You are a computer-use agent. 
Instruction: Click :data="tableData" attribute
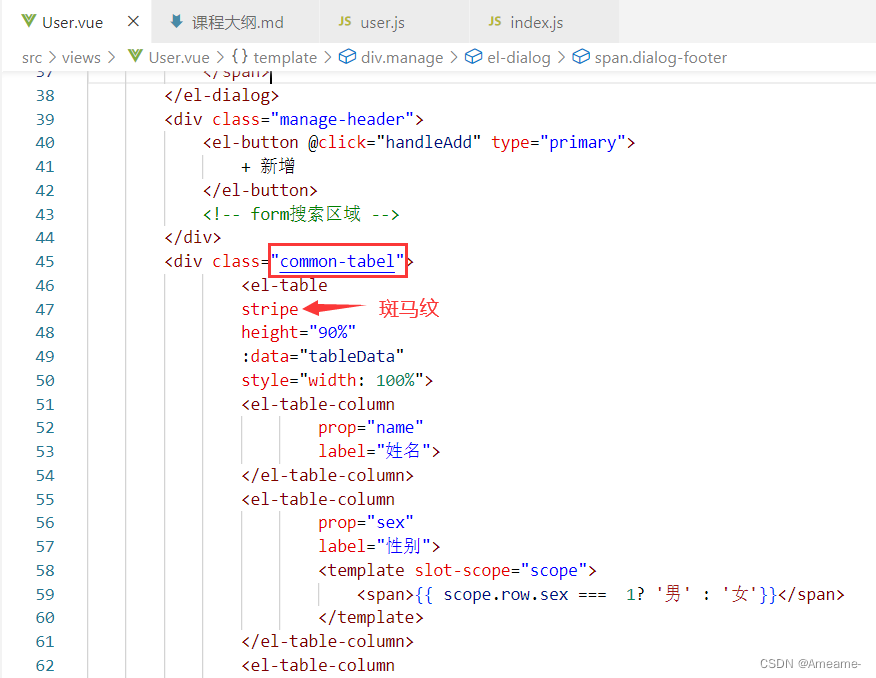(322, 356)
